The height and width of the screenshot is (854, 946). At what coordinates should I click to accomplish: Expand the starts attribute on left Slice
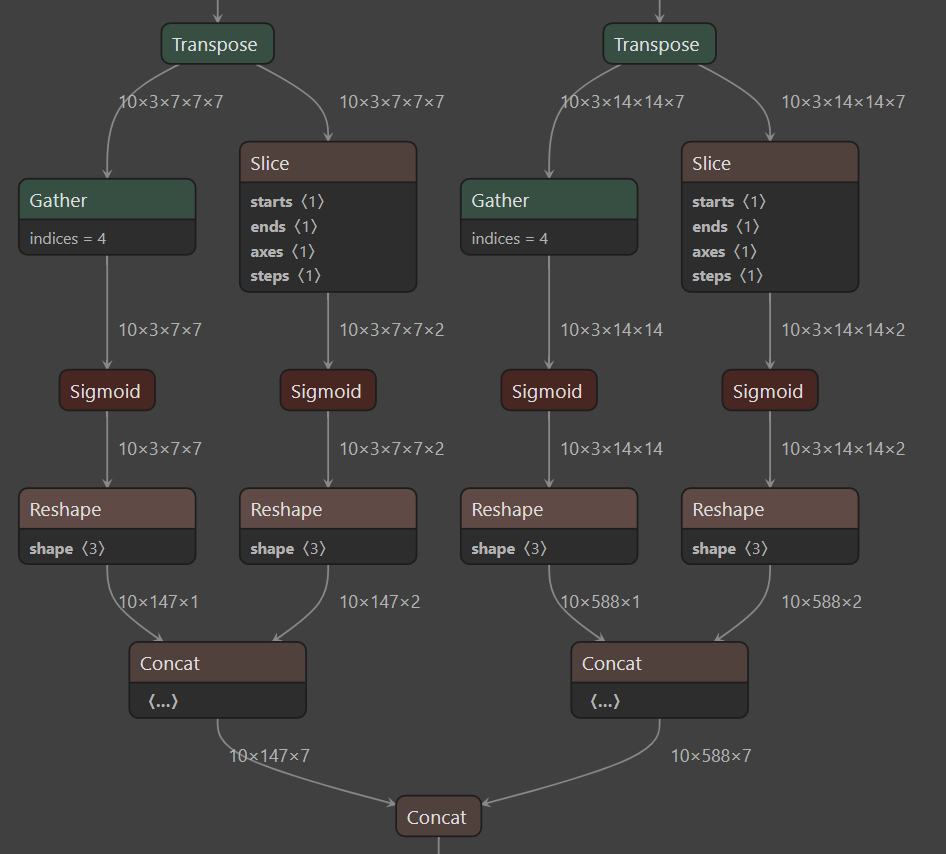coord(287,201)
